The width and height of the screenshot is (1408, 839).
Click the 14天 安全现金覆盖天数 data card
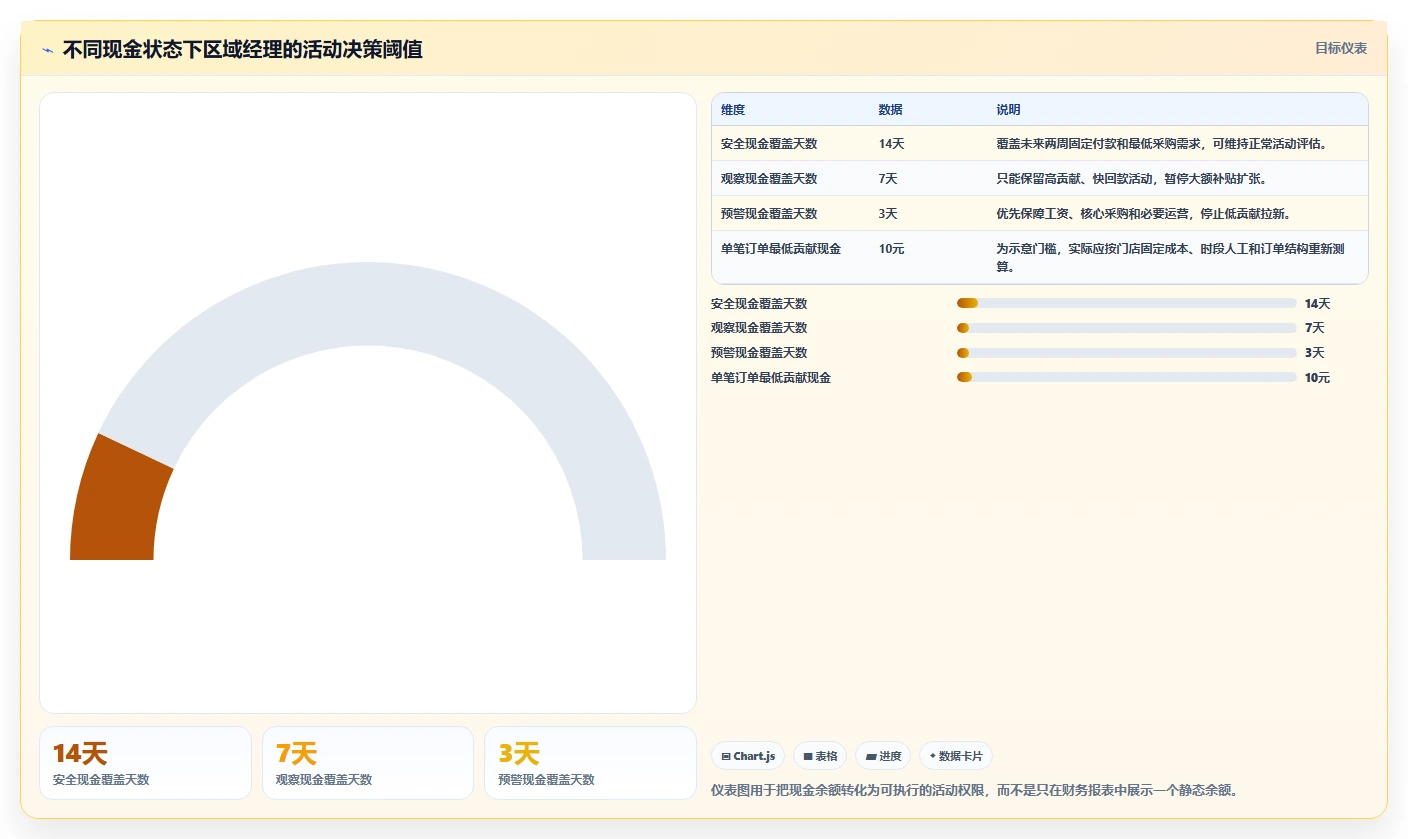[x=145, y=763]
